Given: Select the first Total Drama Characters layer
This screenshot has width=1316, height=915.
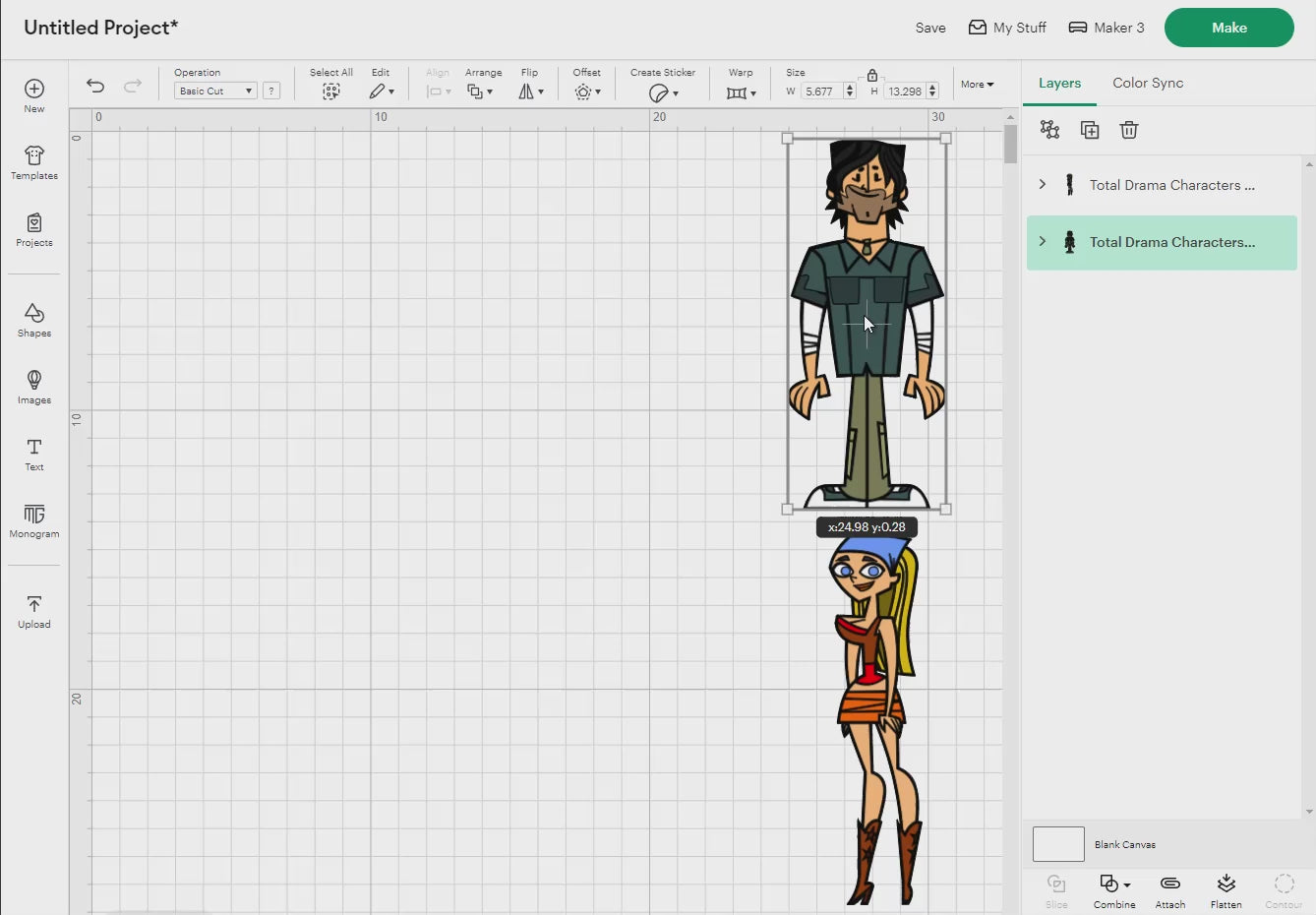Looking at the screenshot, I should [x=1162, y=185].
